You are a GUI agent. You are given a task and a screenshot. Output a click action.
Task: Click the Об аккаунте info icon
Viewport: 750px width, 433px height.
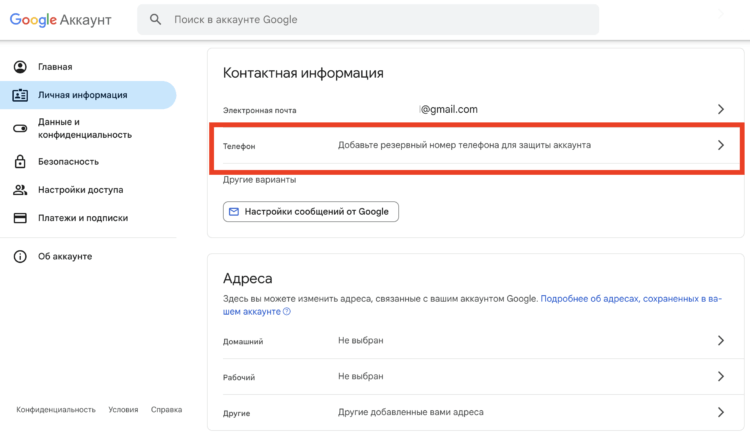pyautogui.click(x=20, y=256)
